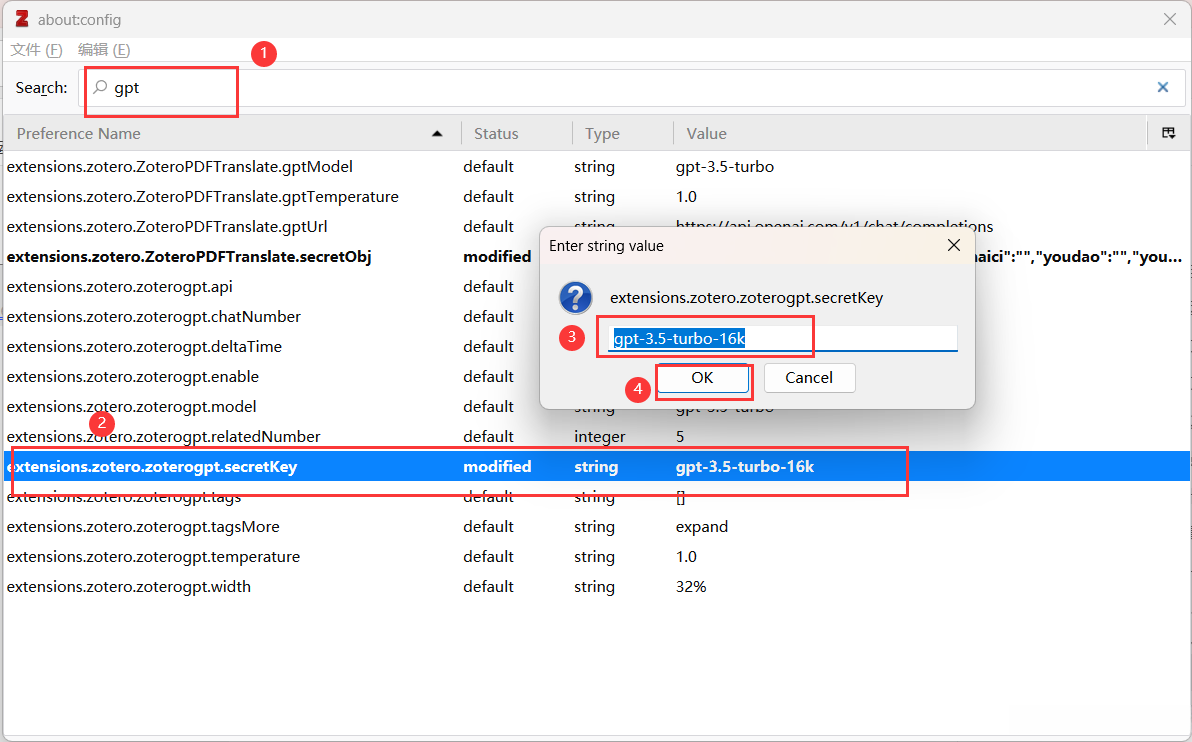Screen dimensions: 1192x742
Task: Click the Zotero app icon in title bar
Action: point(22,19)
